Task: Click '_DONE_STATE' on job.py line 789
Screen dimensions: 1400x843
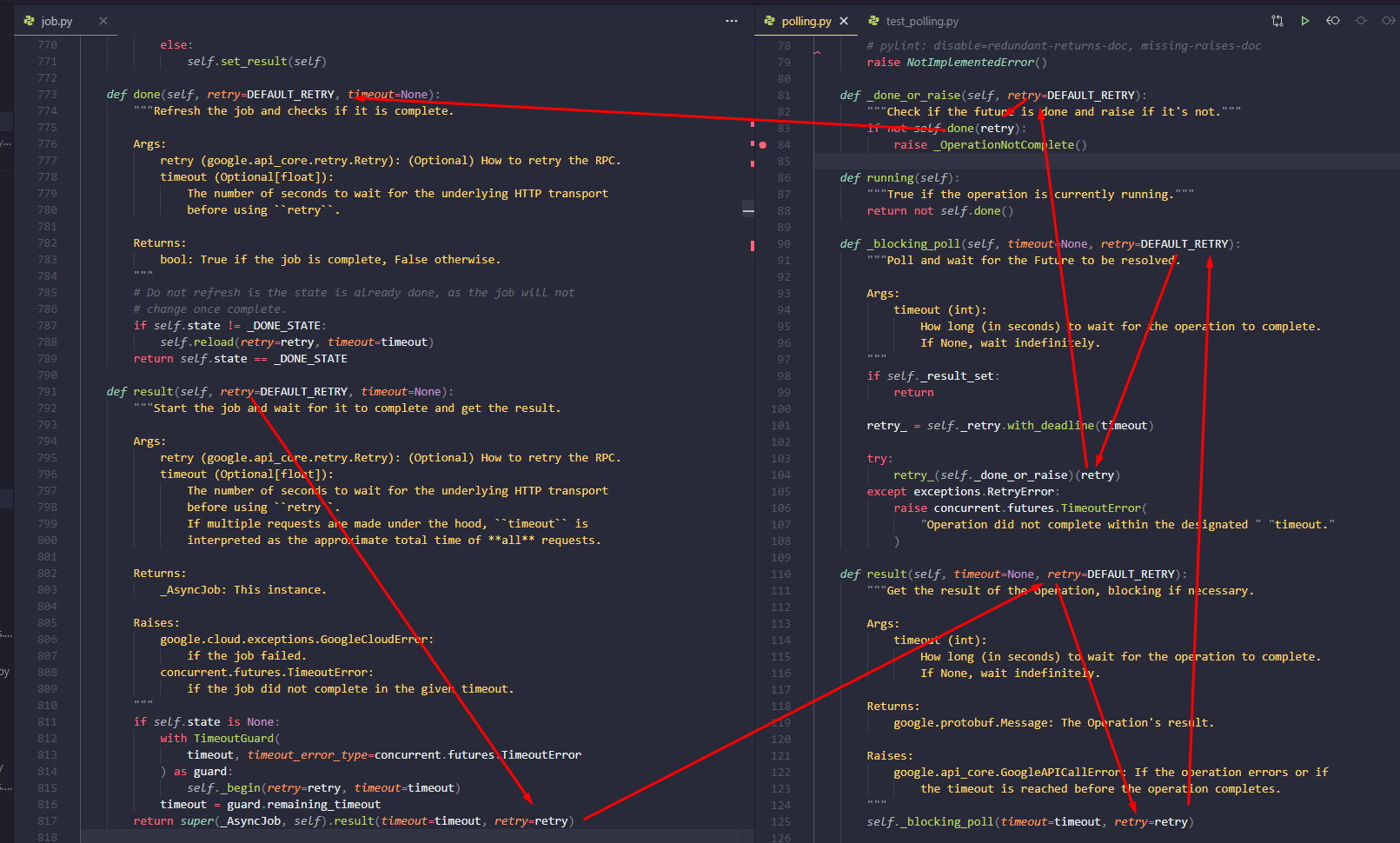Action: click(x=310, y=359)
